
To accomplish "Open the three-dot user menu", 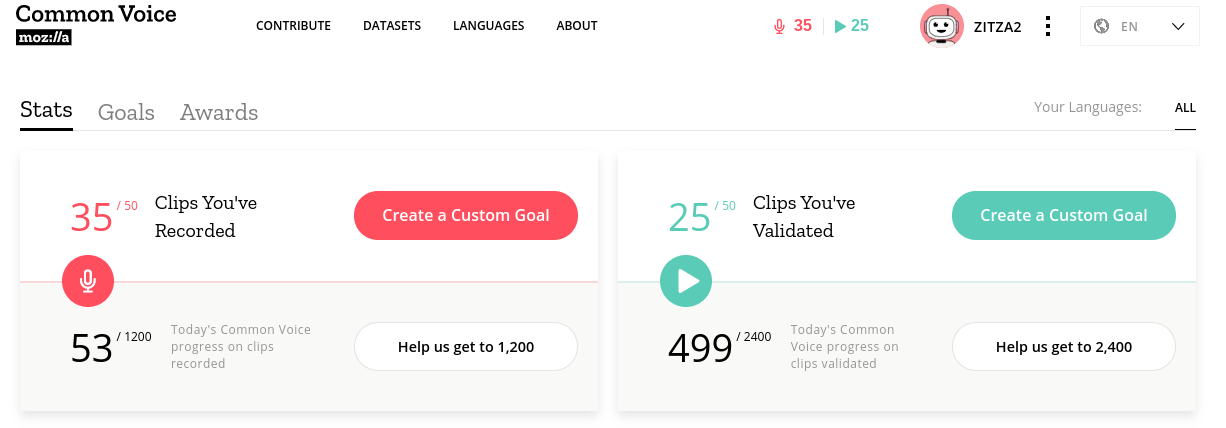I will [x=1047, y=26].
